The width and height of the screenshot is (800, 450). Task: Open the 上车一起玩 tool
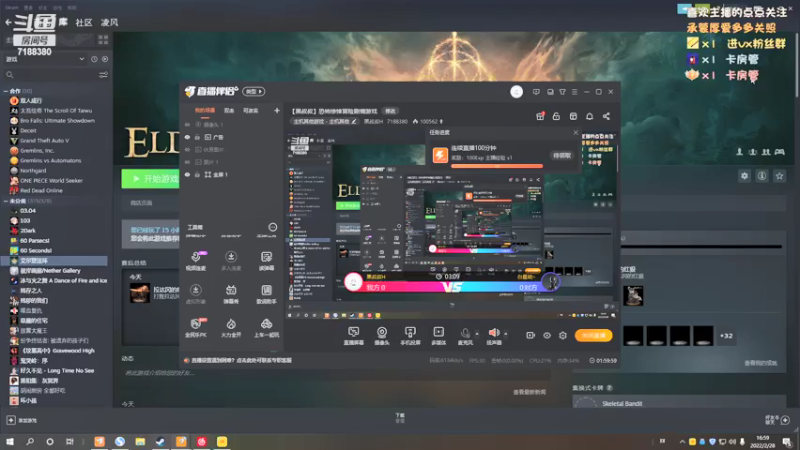click(x=266, y=328)
